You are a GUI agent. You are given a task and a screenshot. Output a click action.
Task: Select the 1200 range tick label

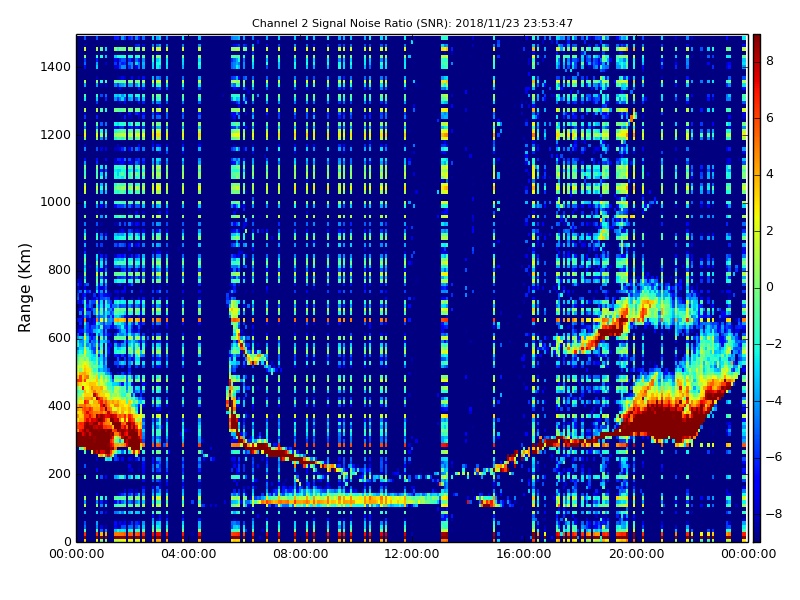click(x=56, y=135)
